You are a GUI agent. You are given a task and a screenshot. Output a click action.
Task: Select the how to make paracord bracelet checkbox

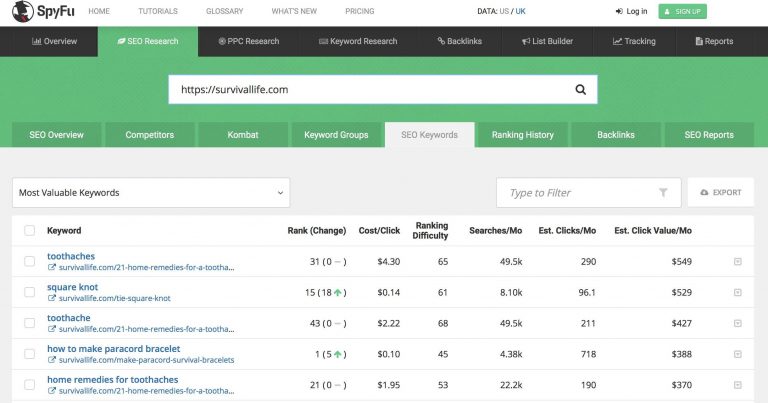(x=29, y=353)
